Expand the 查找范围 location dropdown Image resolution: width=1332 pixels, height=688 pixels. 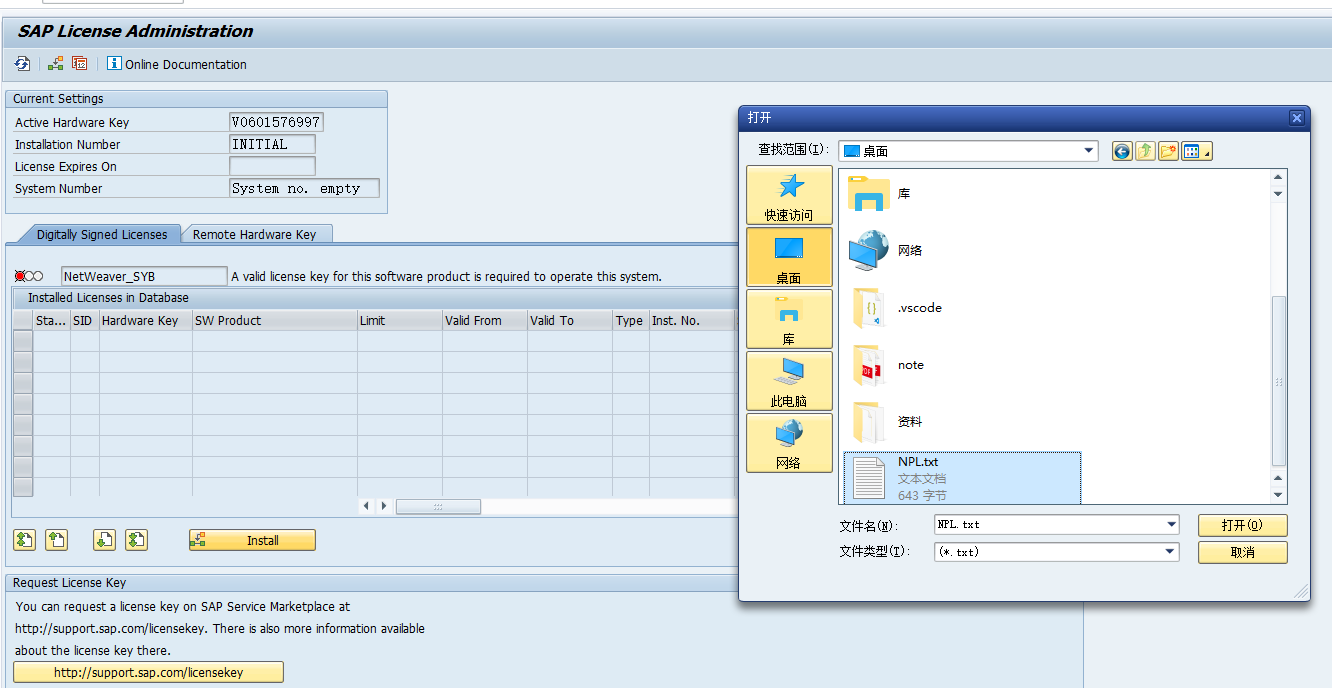(1089, 151)
